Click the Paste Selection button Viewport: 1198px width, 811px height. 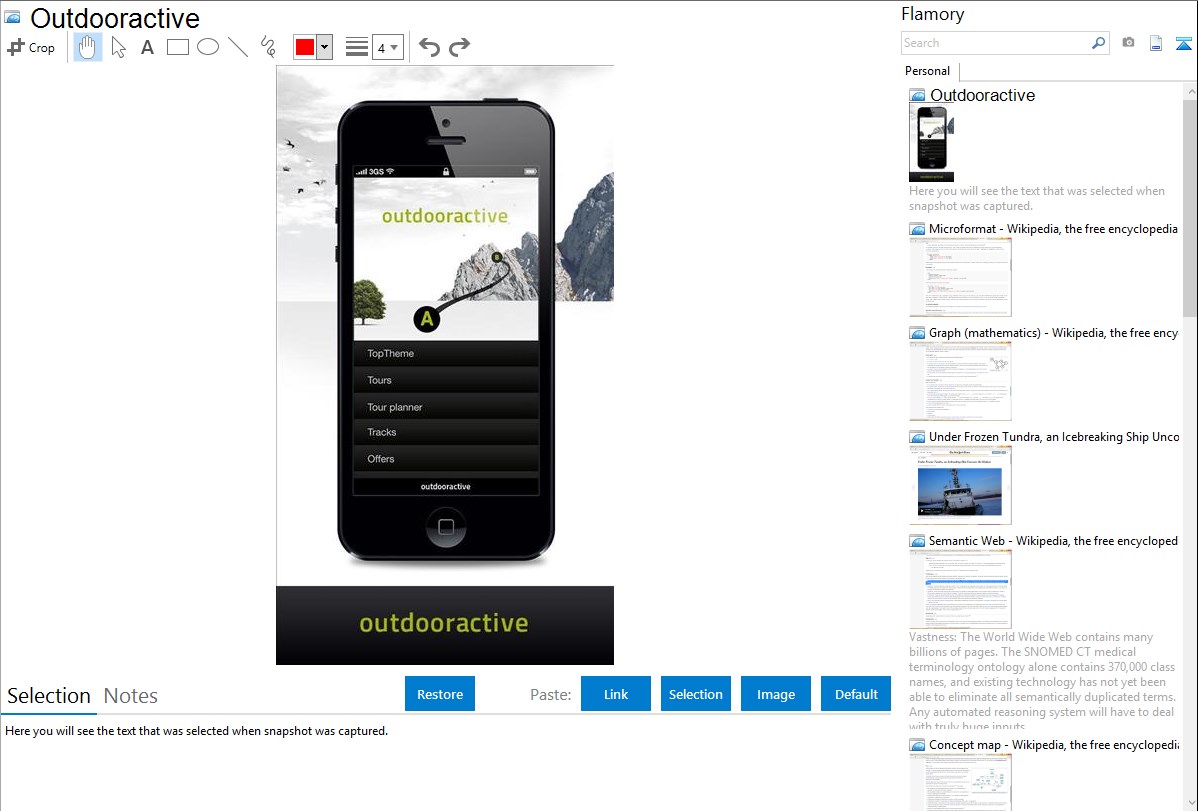(696, 694)
